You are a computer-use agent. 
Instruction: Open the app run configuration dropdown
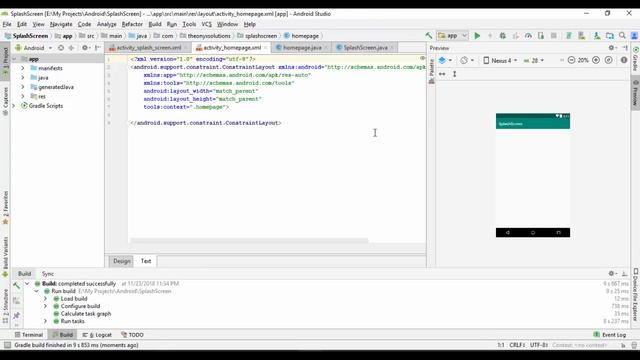pos(452,36)
